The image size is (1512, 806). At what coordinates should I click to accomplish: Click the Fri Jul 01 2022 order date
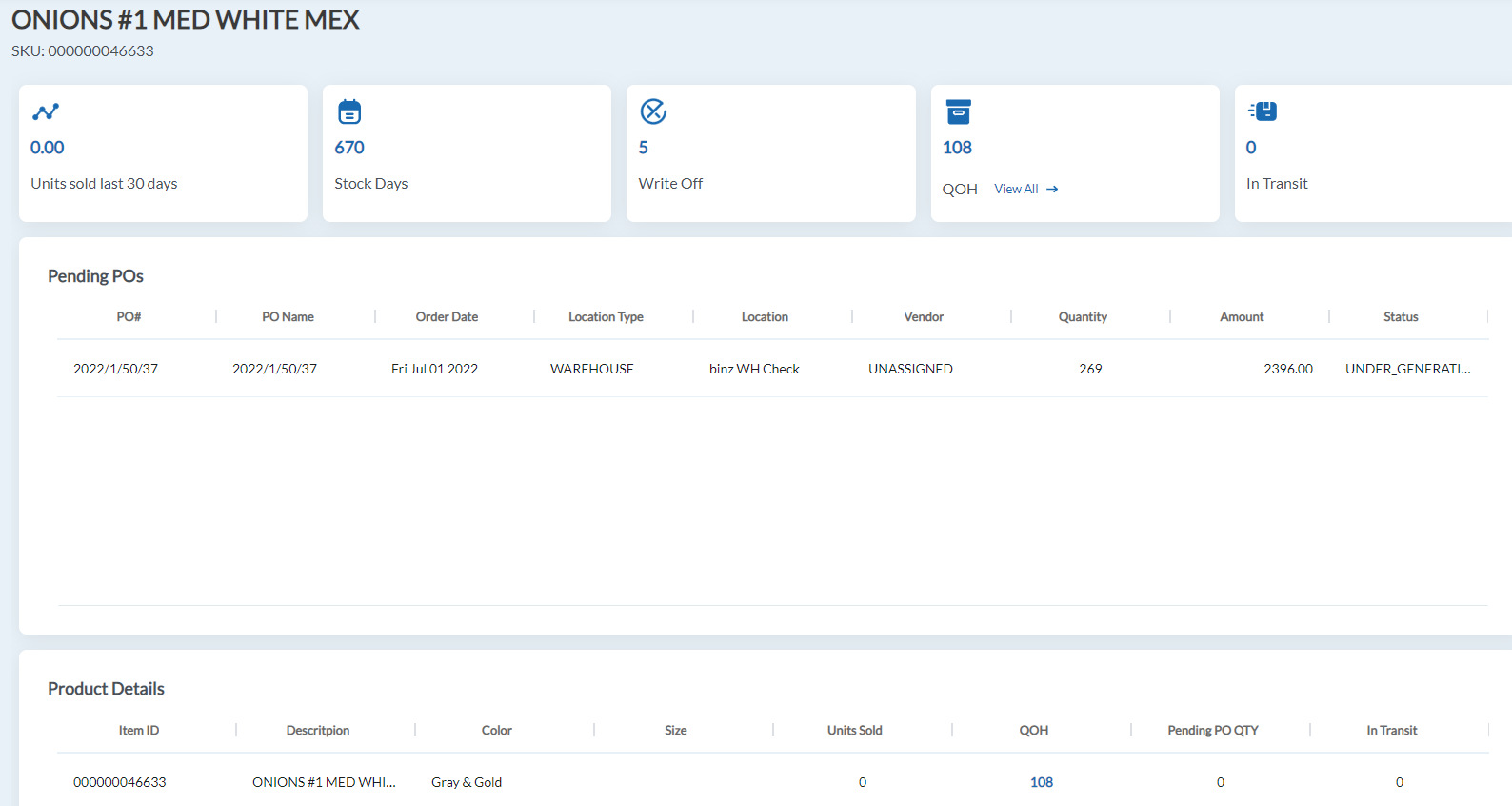click(434, 369)
